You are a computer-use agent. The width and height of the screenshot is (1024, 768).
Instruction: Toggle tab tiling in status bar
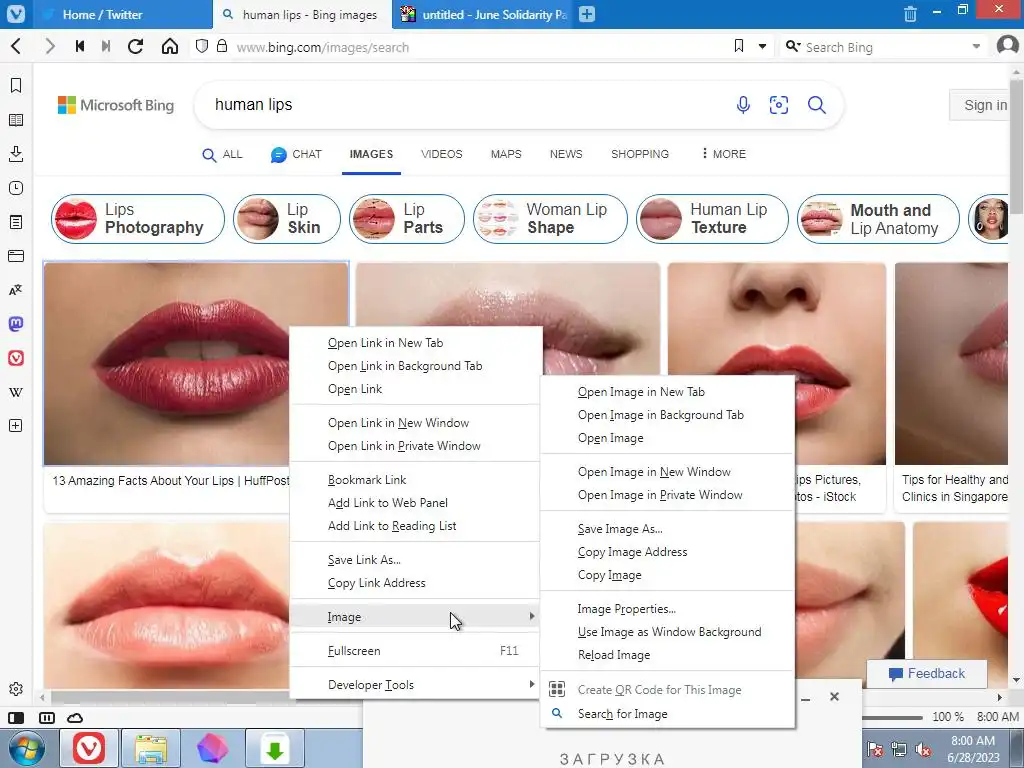pos(47,718)
